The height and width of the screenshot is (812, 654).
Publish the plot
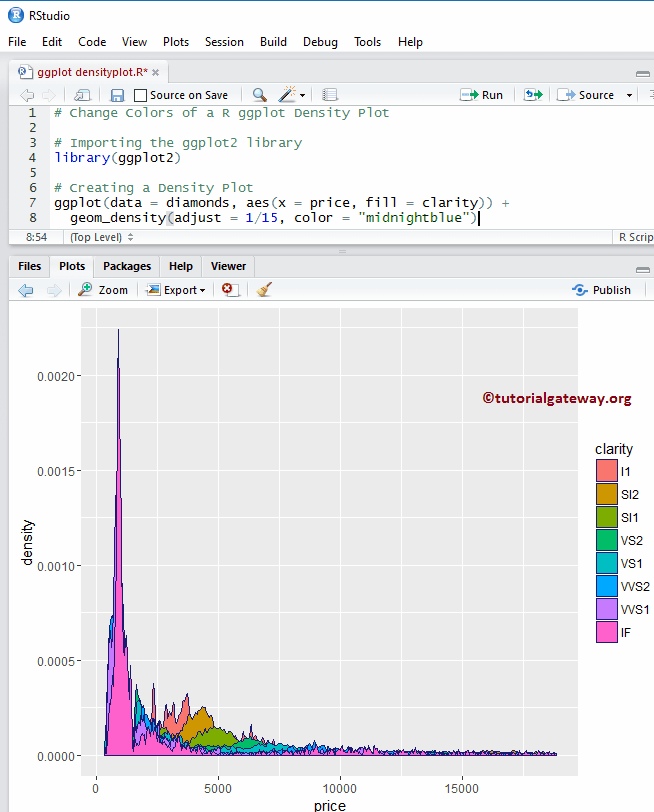(x=602, y=290)
